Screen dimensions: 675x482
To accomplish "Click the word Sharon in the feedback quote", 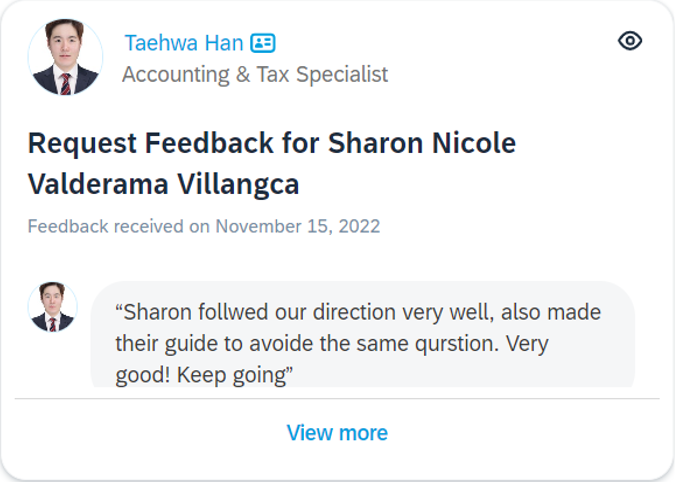I will pyautogui.click(x=156, y=312).
